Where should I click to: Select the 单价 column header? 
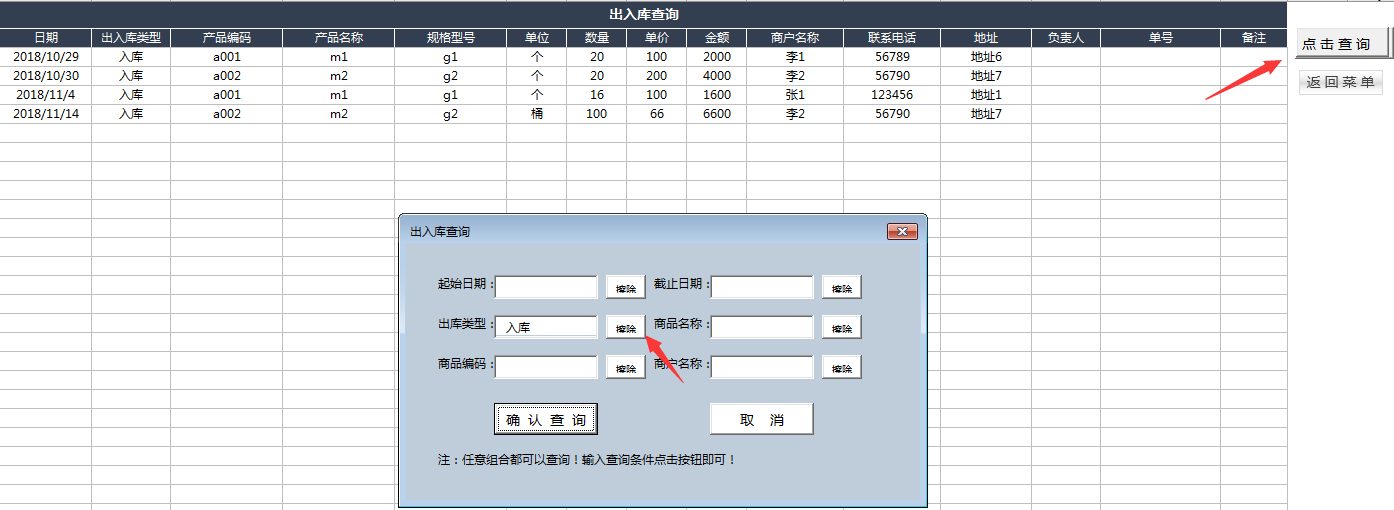click(657, 38)
